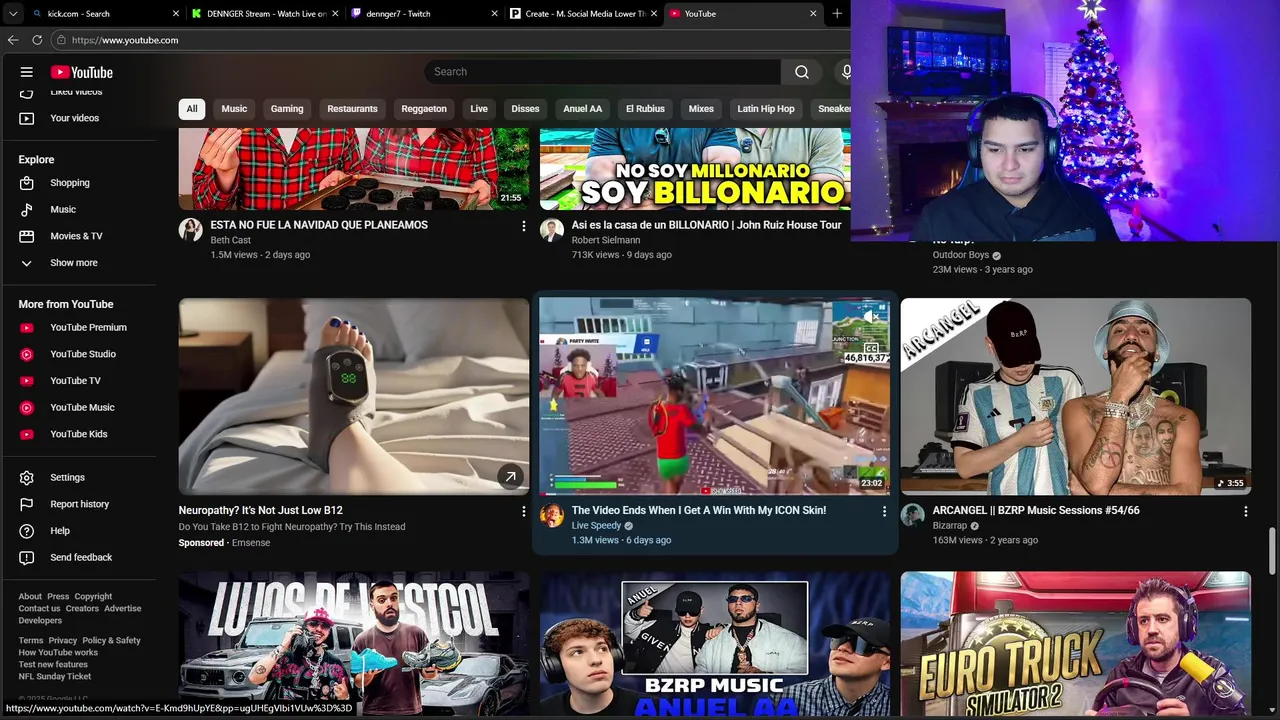Click the Neuropathy ad external link icon
Screen dimensions: 1280x720
(x=510, y=477)
